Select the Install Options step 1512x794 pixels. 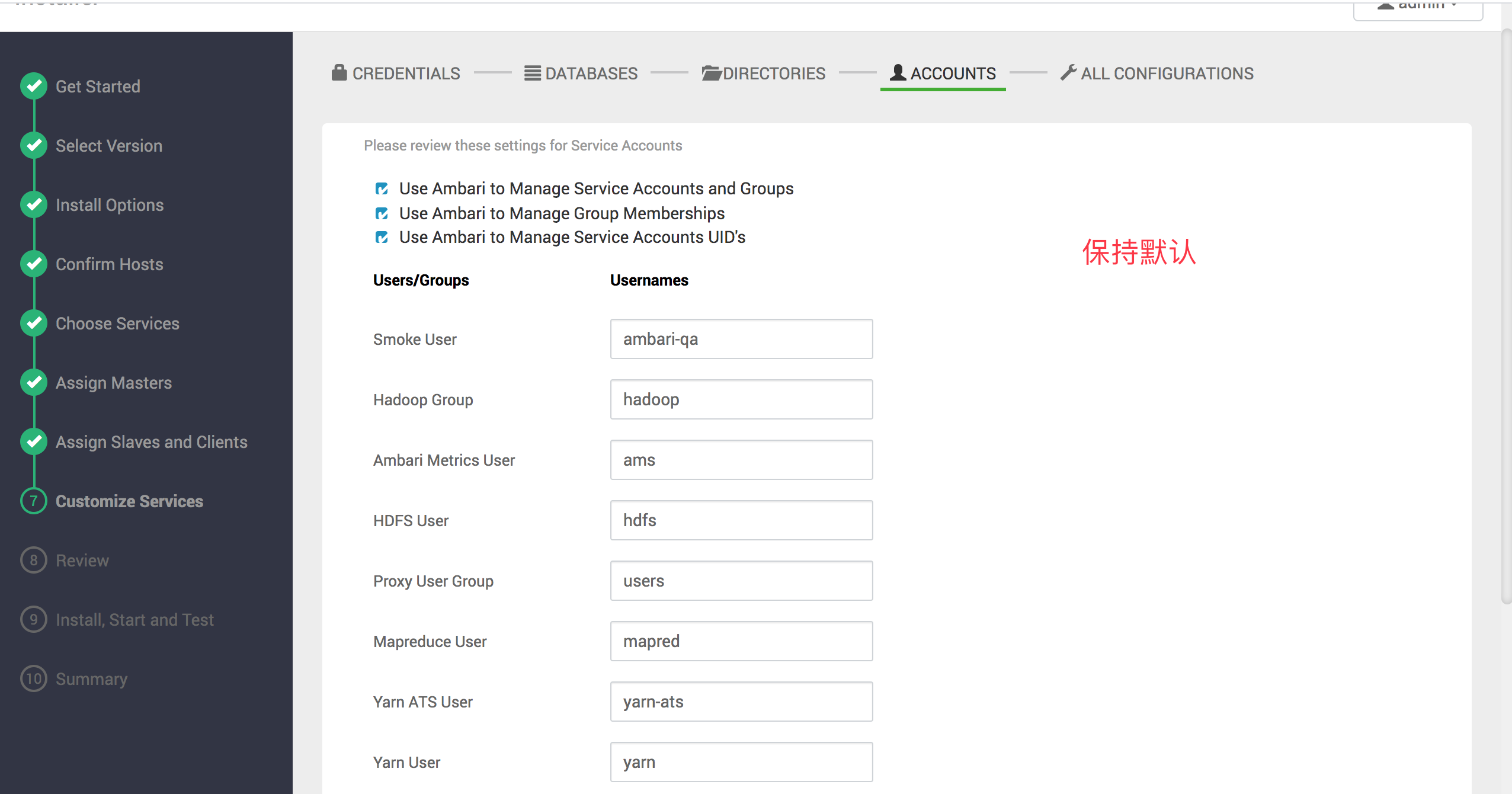tap(110, 205)
